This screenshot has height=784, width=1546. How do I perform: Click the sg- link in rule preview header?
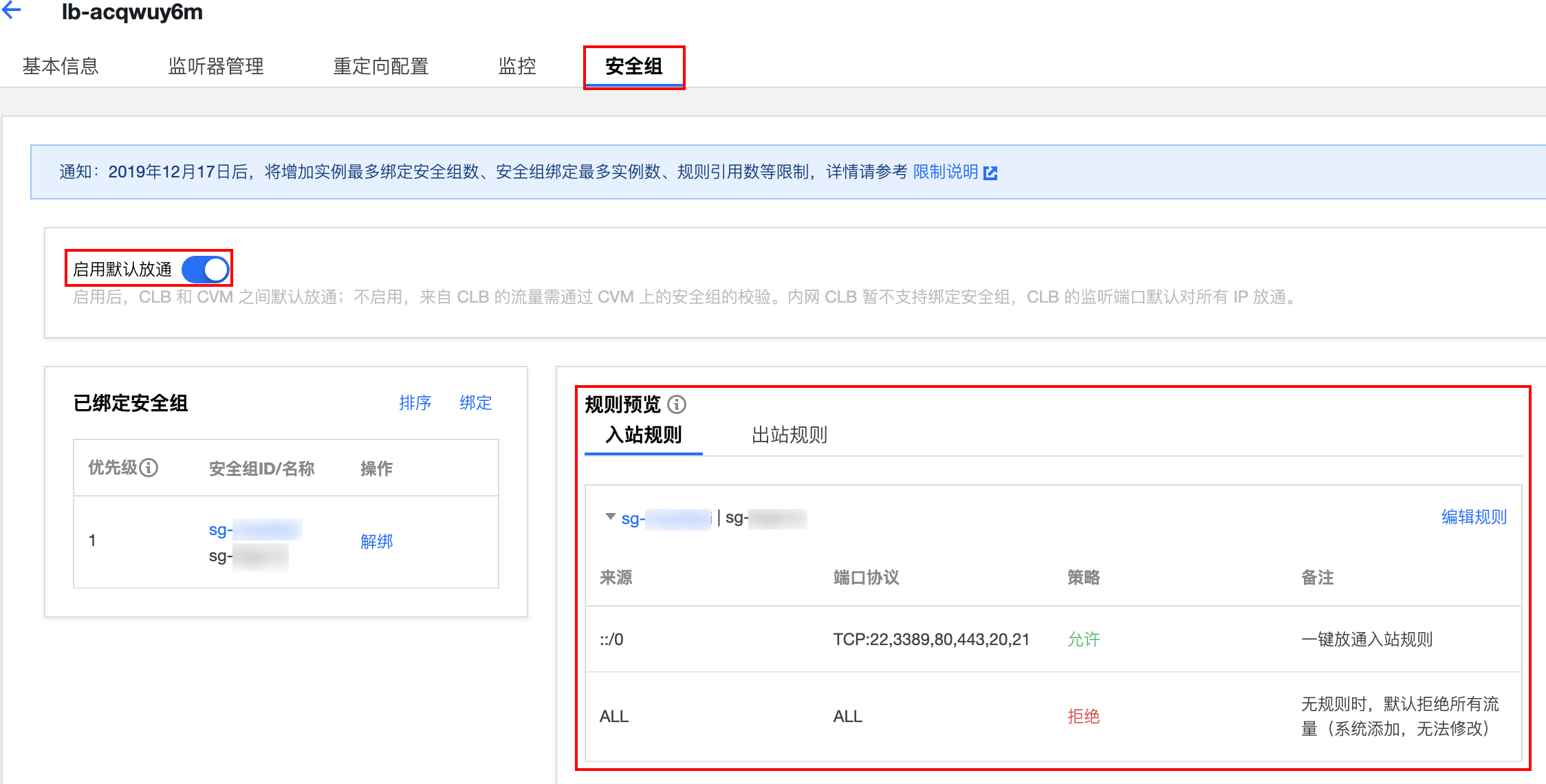664,519
